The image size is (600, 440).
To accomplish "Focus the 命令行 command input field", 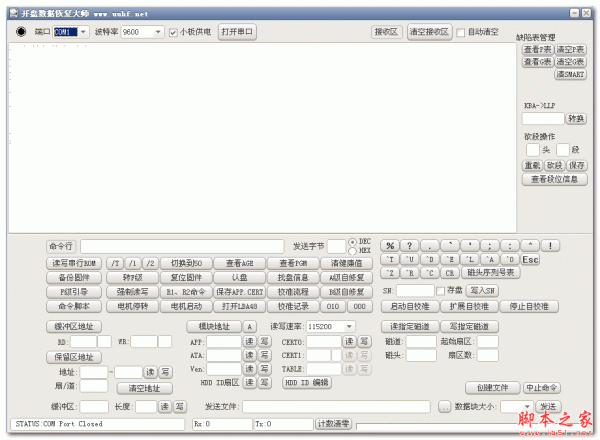I will point(182,246).
